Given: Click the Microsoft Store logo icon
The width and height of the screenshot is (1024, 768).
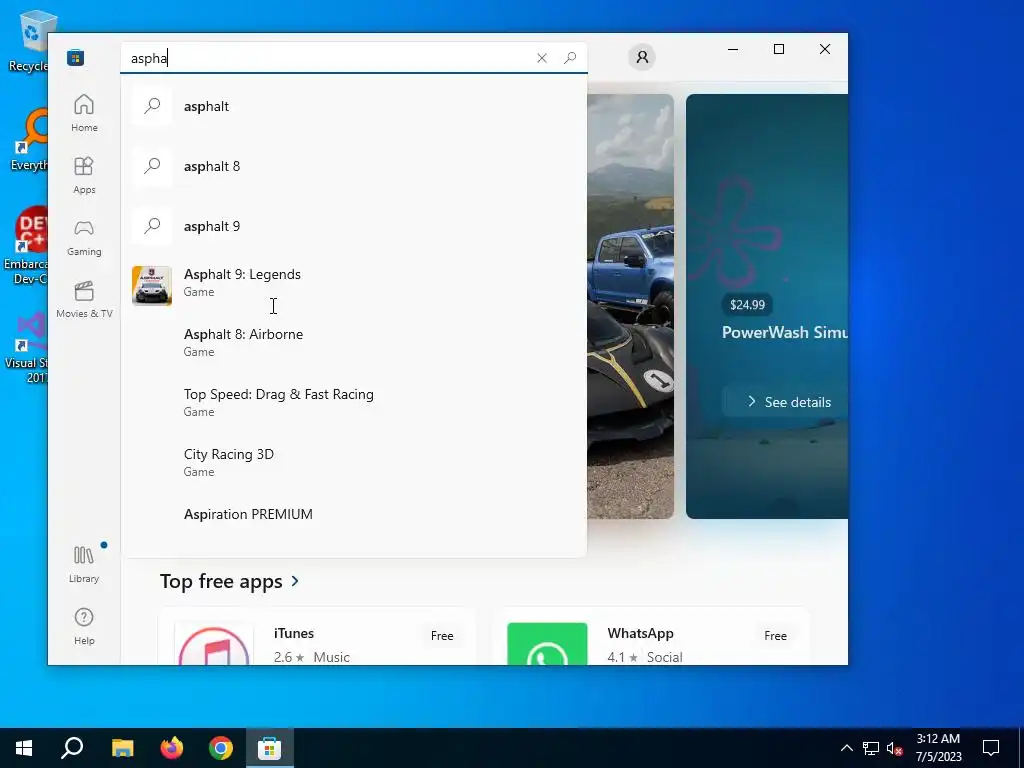Looking at the screenshot, I should tap(76, 57).
